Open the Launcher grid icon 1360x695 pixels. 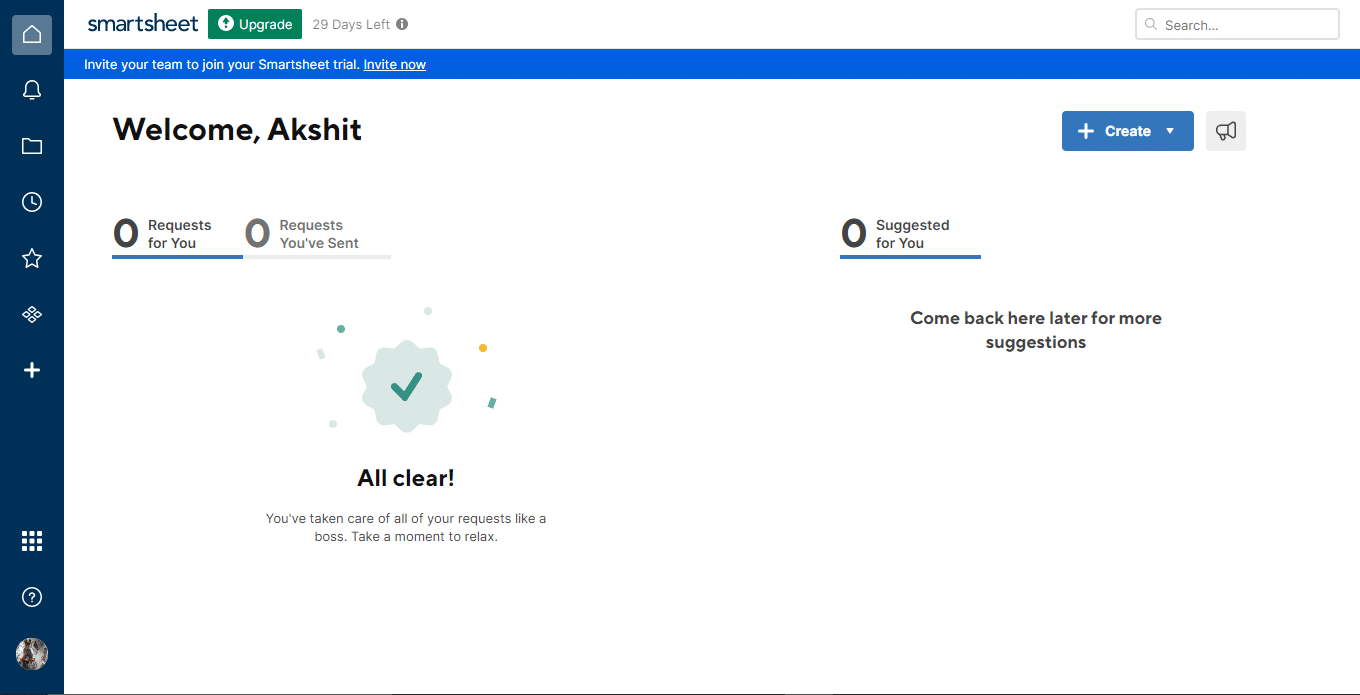[x=32, y=541]
